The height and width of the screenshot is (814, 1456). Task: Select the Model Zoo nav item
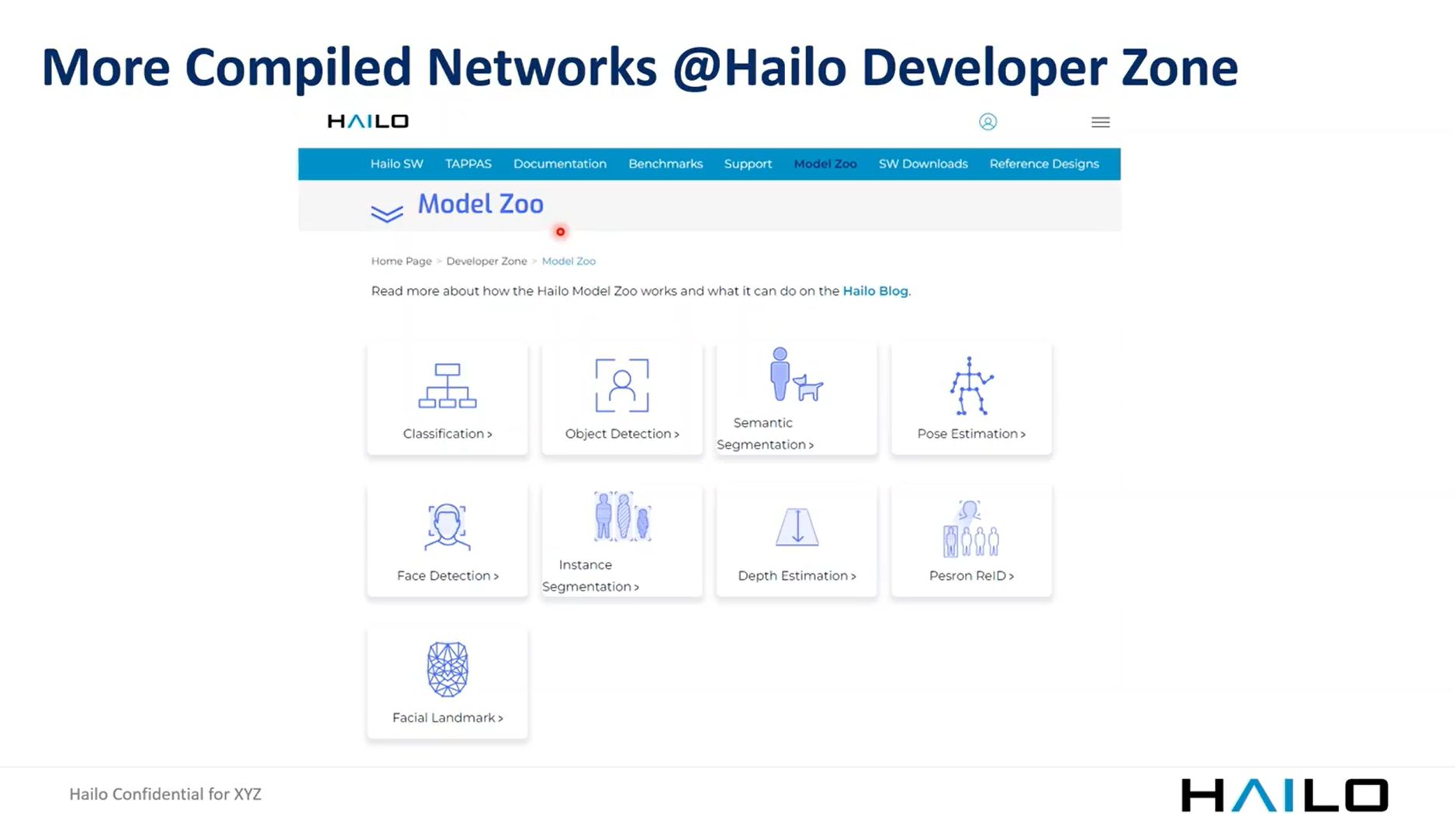(x=825, y=164)
